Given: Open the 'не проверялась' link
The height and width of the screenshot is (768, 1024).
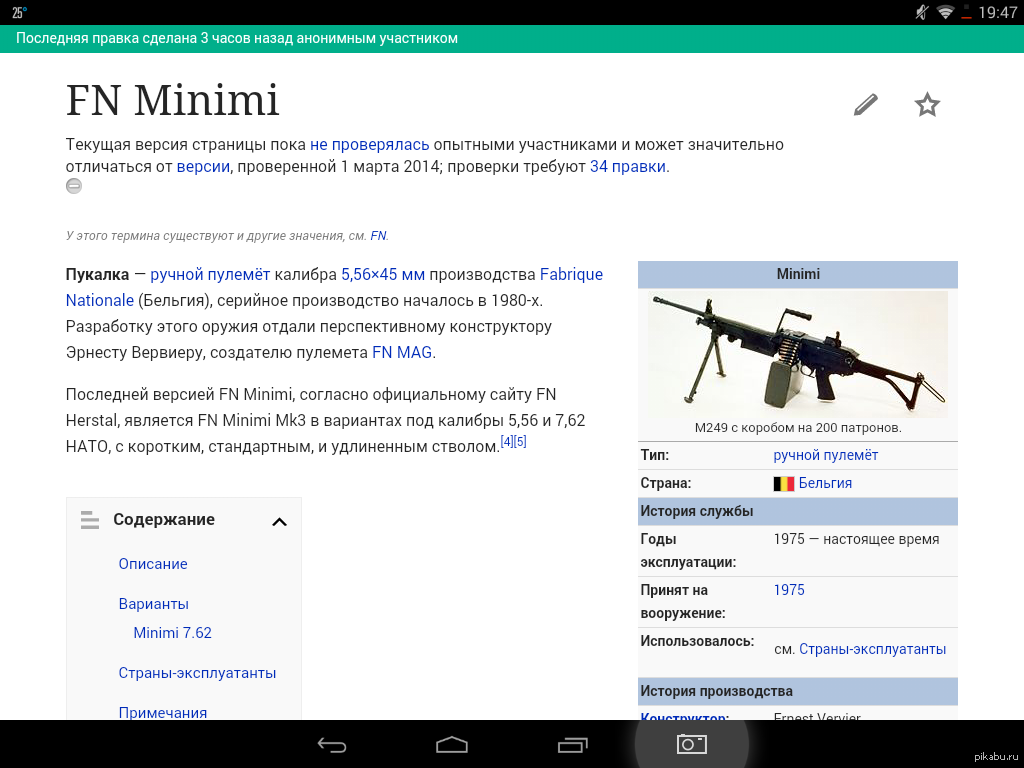Looking at the screenshot, I should (x=370, y=144).
